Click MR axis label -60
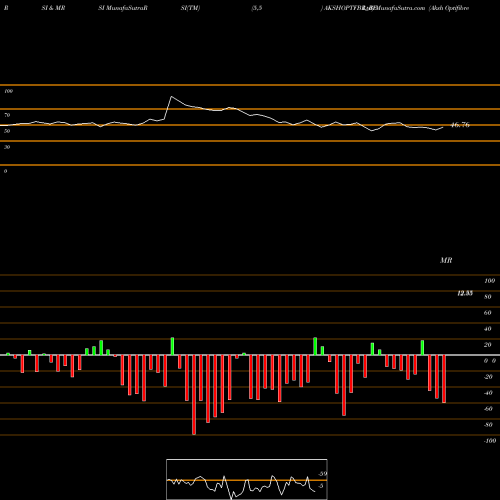The height and width of the screenshot is (500, 500). (488, 409)
